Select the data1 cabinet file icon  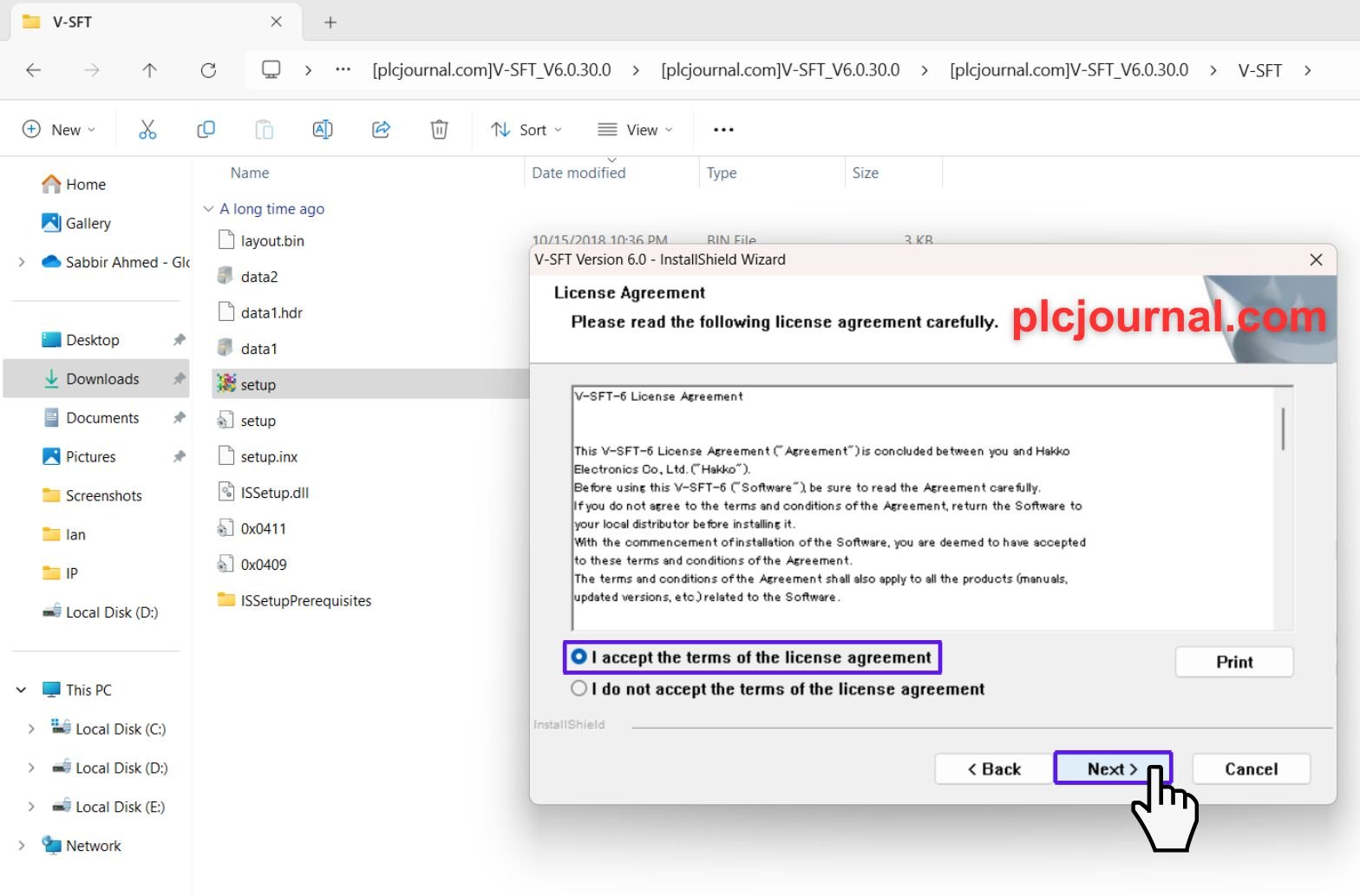click(x=226, y=348)
